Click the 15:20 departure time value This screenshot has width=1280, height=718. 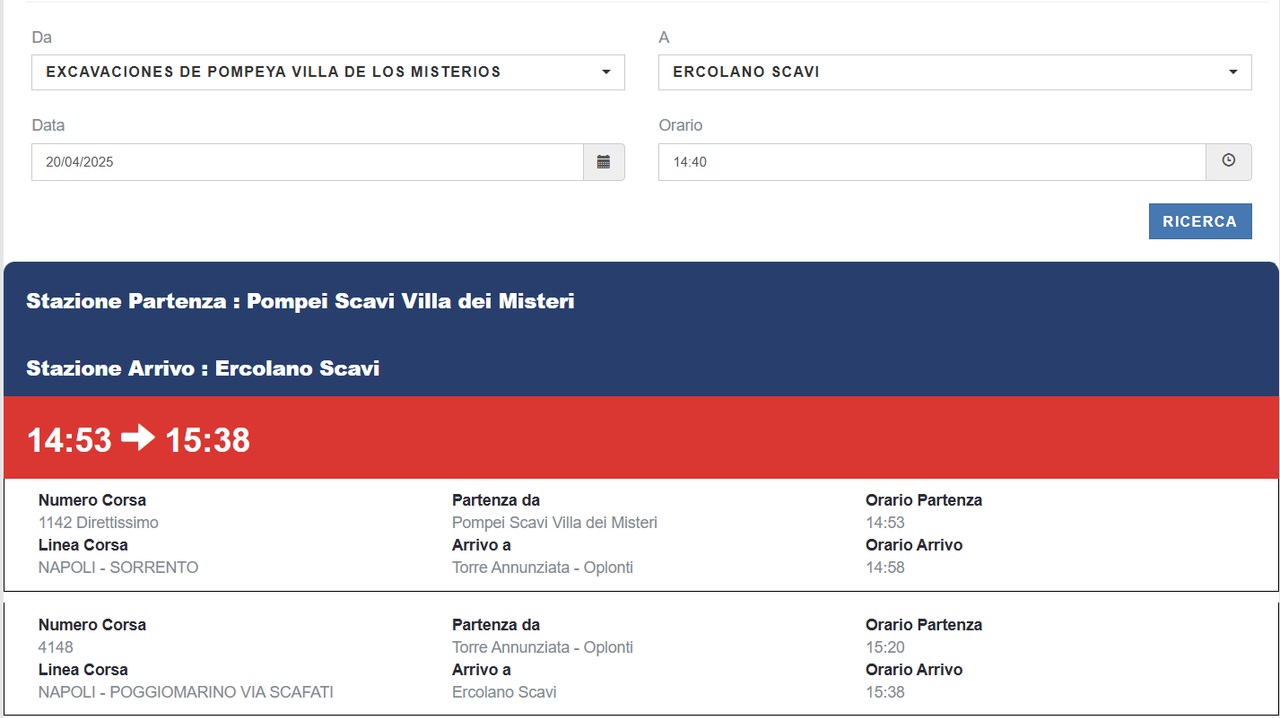(x=885, y=647)
